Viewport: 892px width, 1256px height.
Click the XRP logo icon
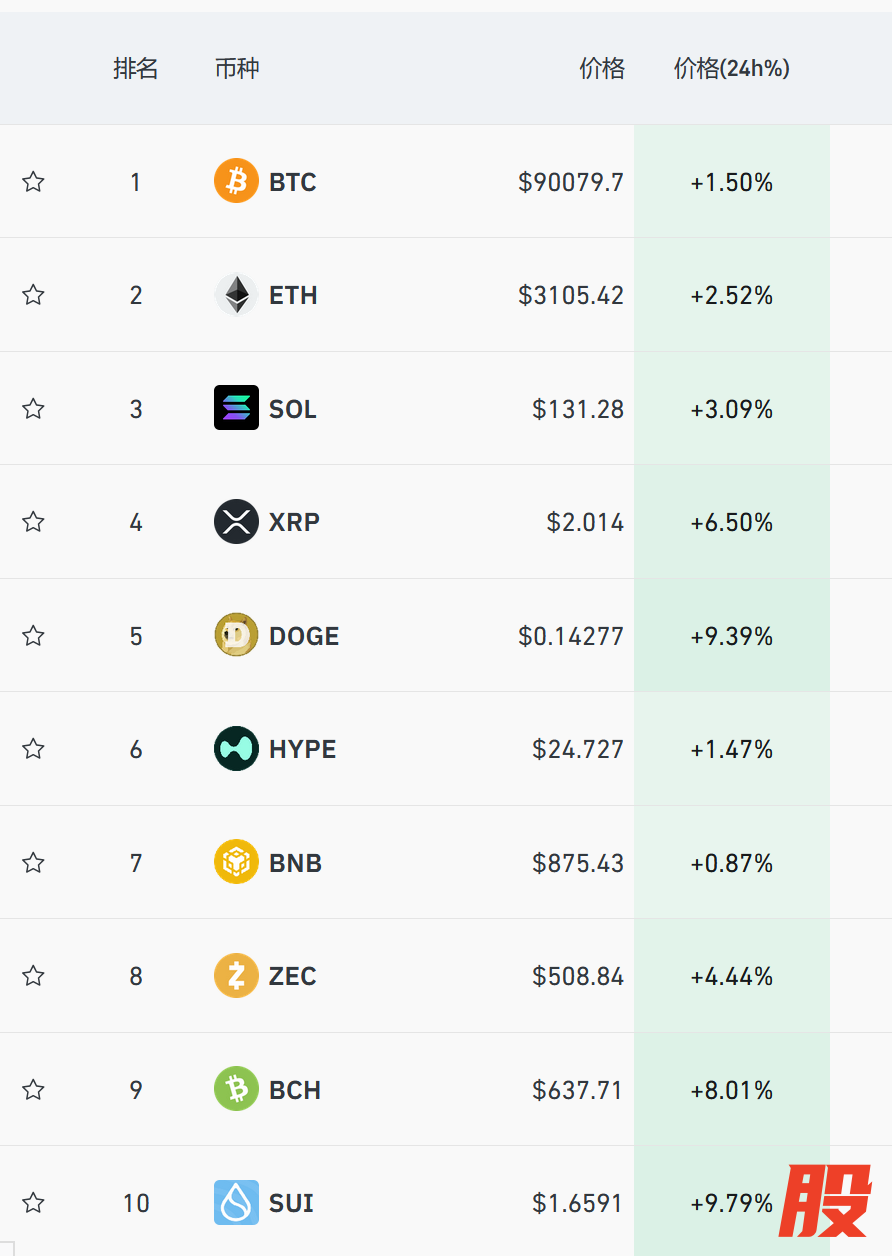tap(236, 522)
